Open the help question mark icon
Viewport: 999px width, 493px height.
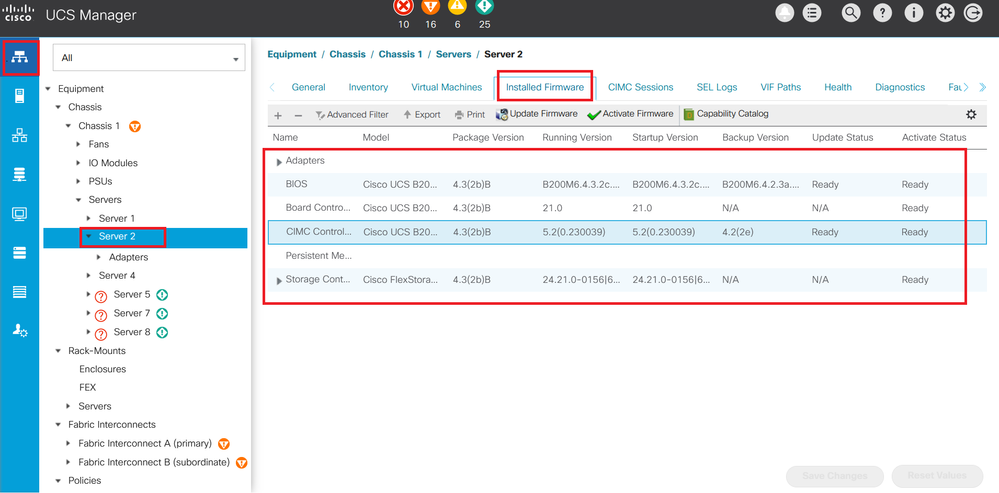(x=882, y=13)
